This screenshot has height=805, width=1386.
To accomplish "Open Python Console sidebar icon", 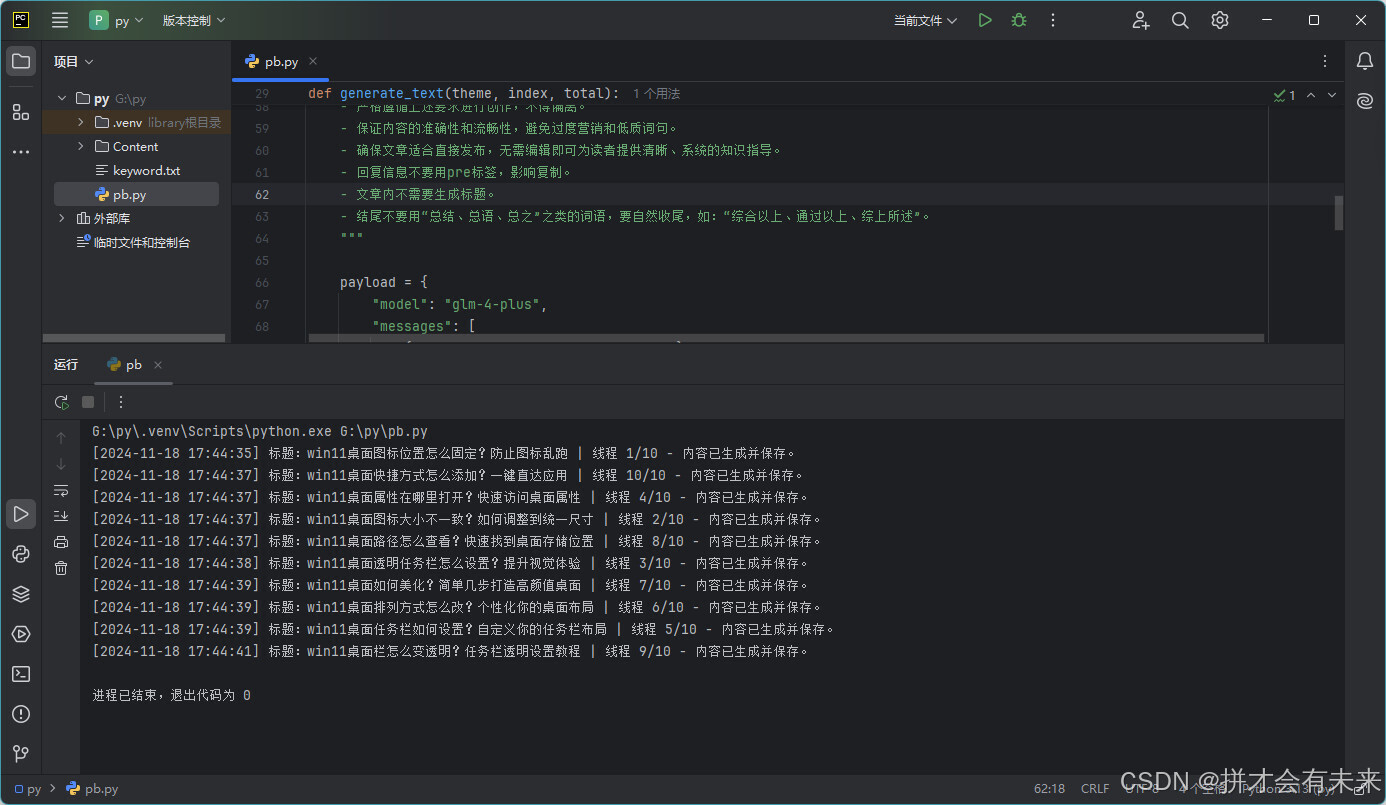I will point(20,554).
